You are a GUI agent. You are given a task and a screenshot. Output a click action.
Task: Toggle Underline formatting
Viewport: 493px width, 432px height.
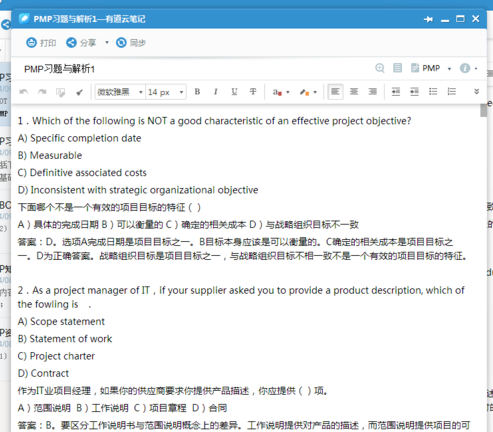234,91
